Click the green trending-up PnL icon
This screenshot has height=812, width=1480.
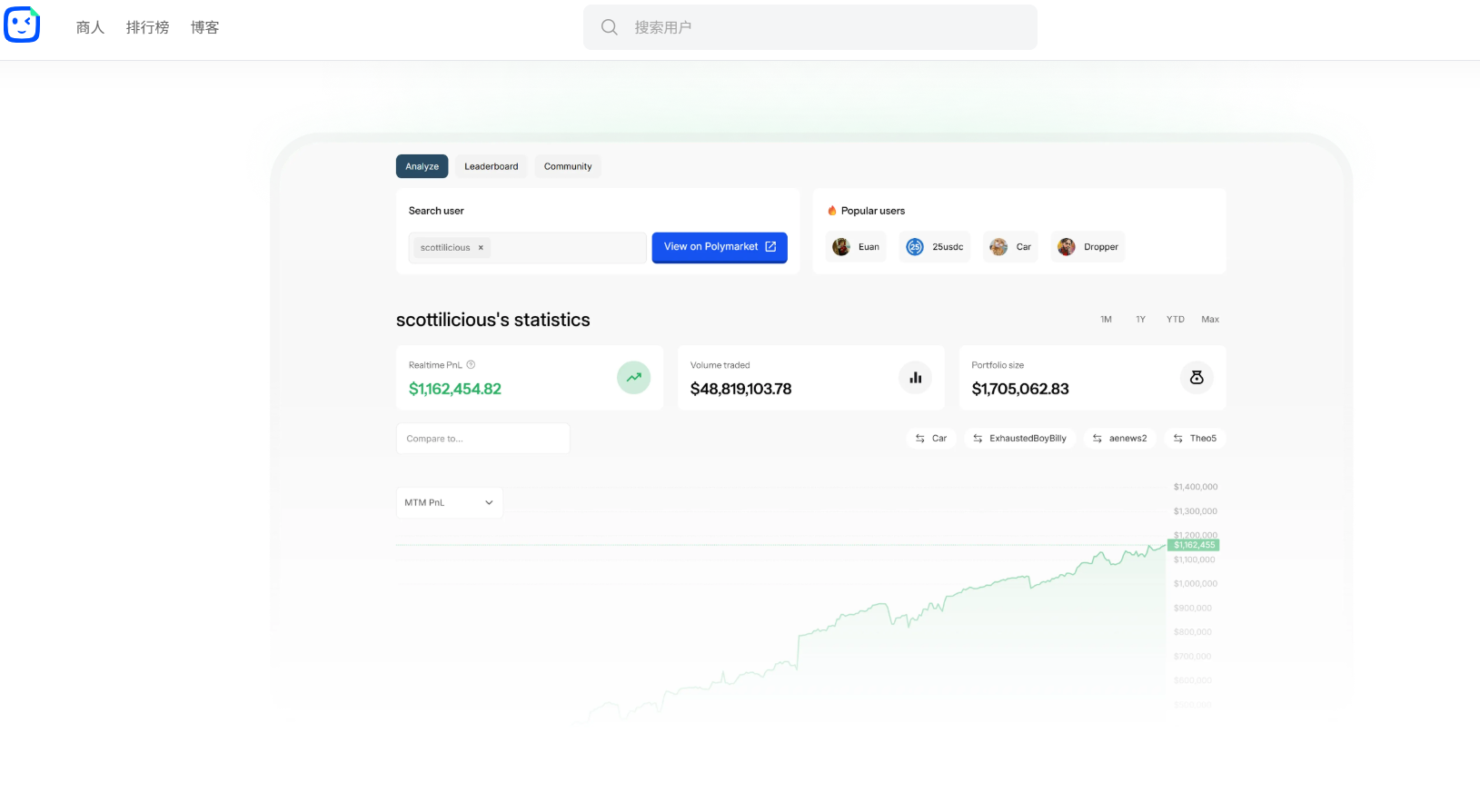tap(633, 378)
